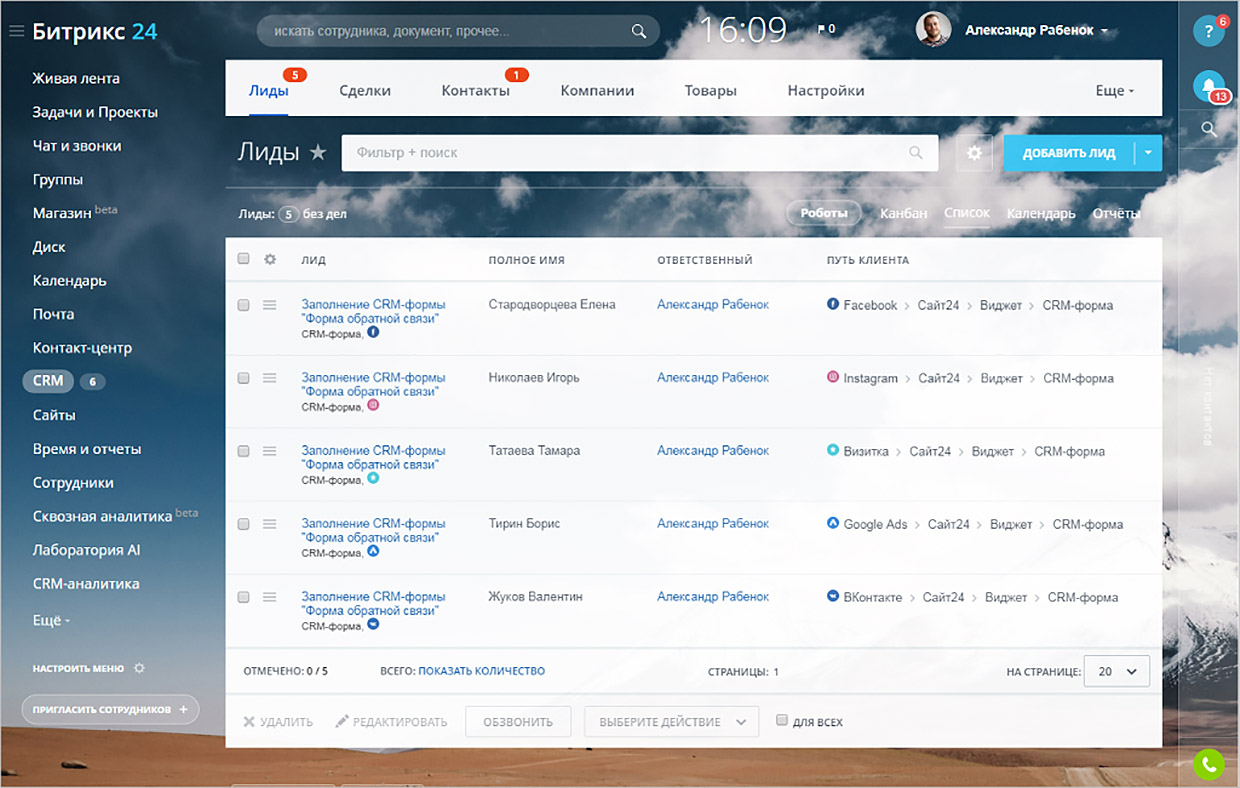The height and width of the screenshot is (788, 1240).
Task: Open the help question mark icon
Action: coord(1209,31)
